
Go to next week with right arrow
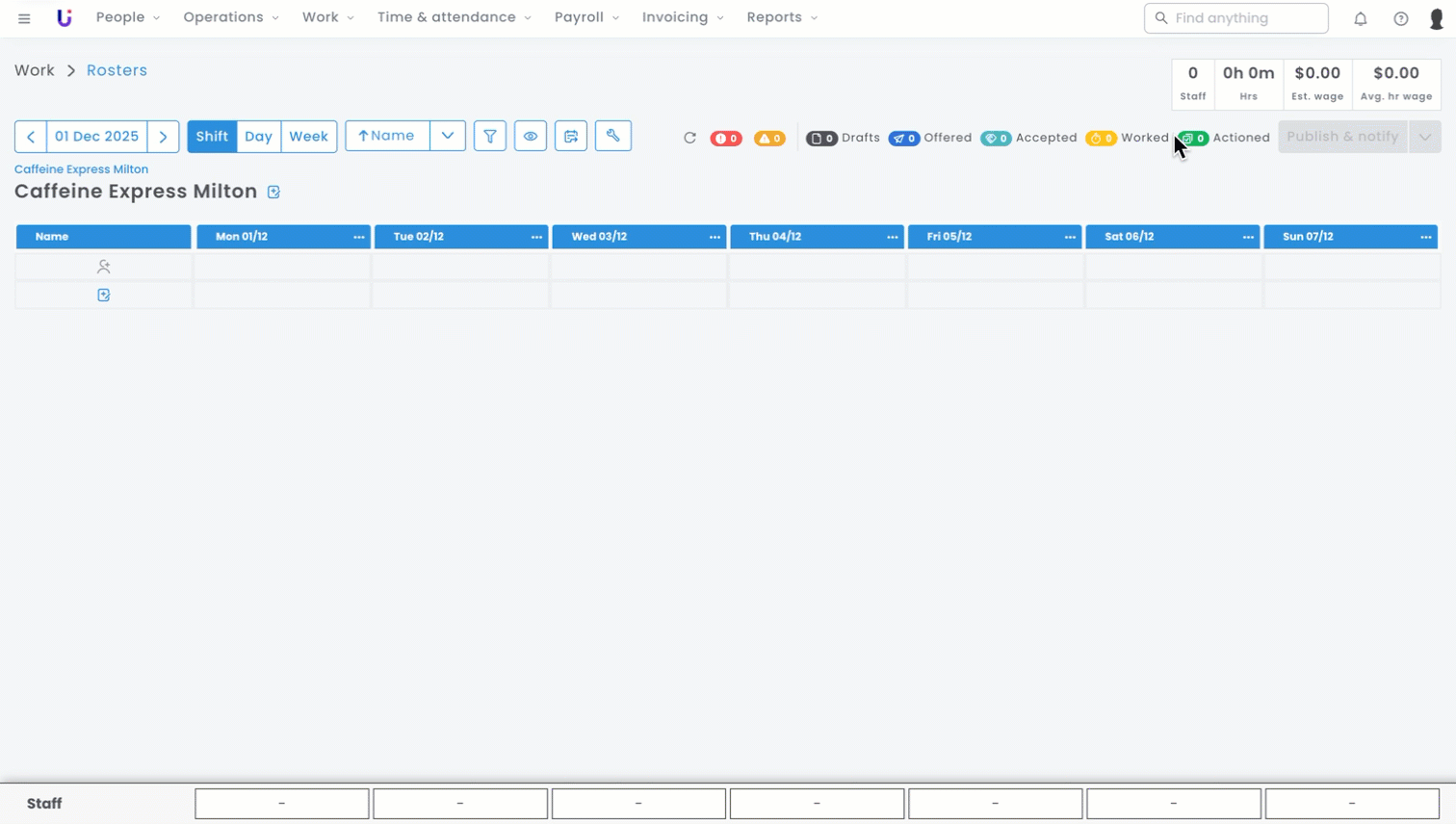click(x=164, y=137)
